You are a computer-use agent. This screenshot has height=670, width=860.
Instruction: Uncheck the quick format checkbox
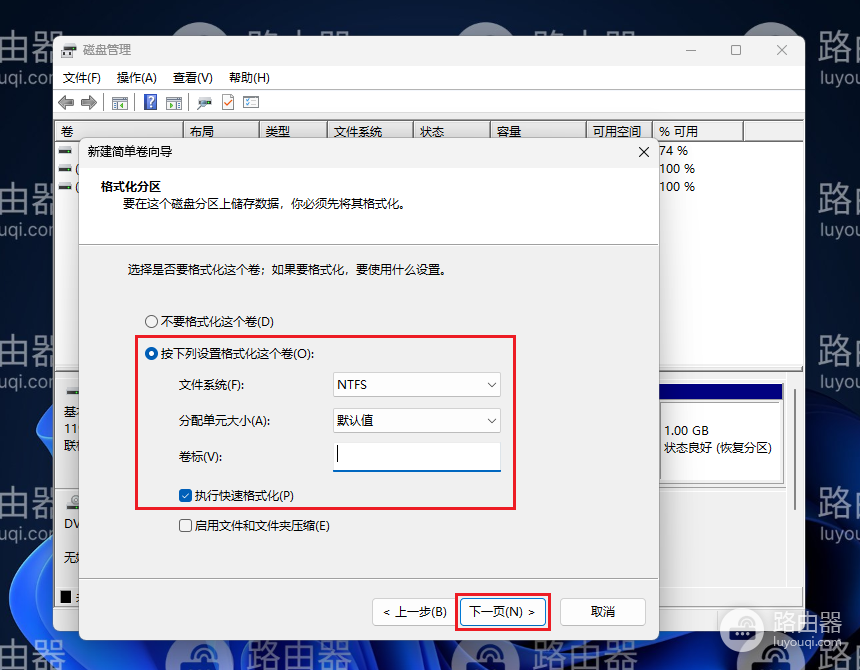pyautogui.click(x=185, y=496)
